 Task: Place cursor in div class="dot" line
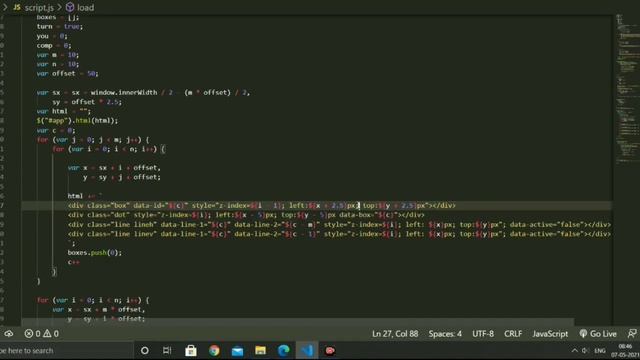[246, 215]
